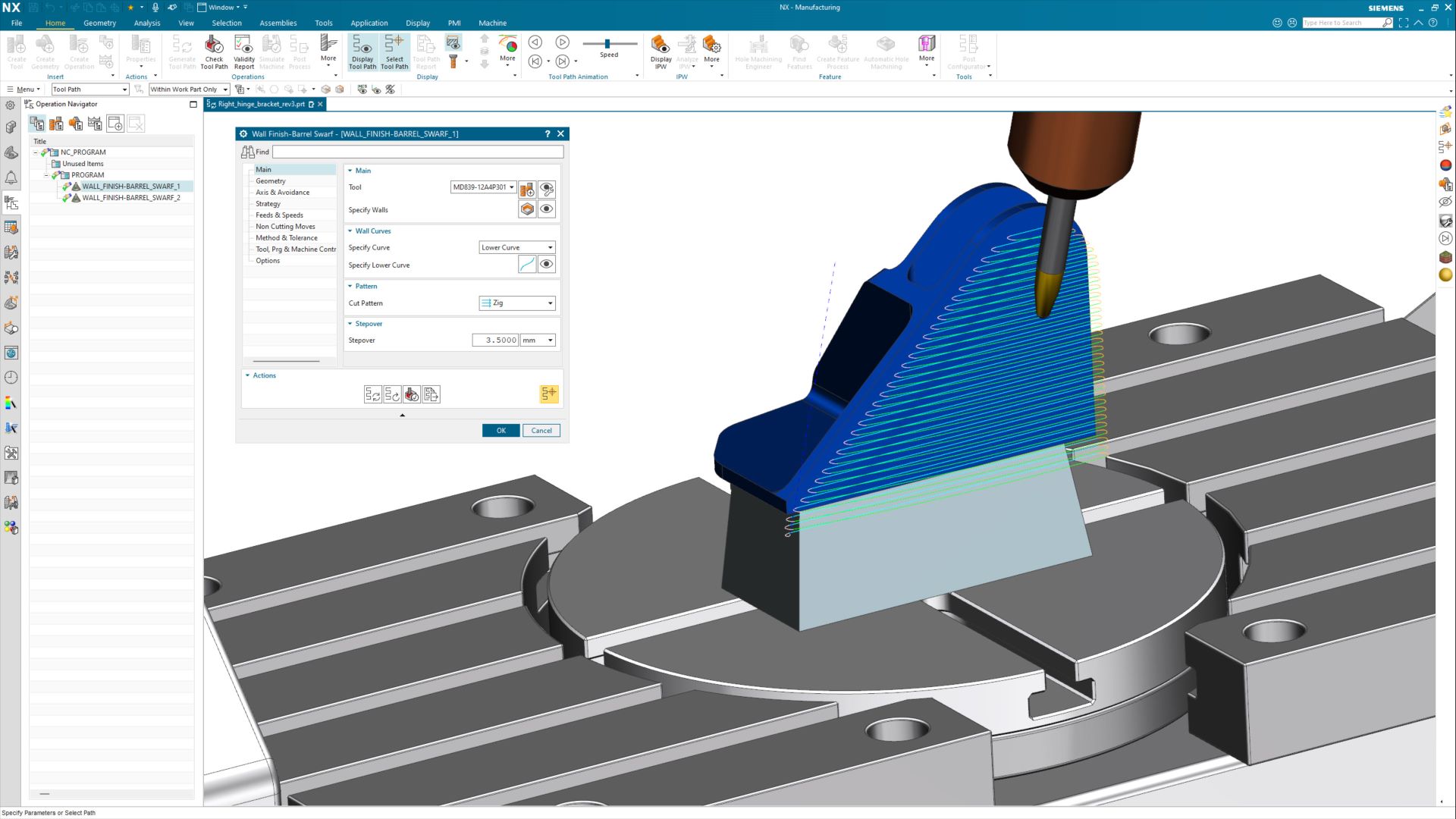Click OK to accept the Swarf operation

click(x=500, y=430)
